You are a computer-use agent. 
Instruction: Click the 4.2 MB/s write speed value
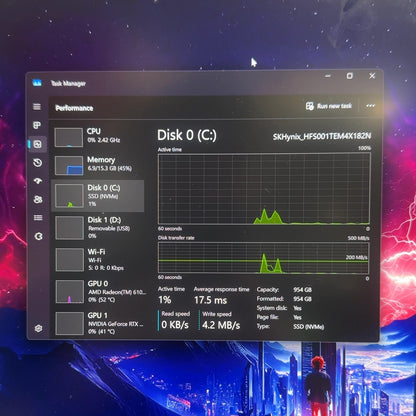tap(221, 325)
